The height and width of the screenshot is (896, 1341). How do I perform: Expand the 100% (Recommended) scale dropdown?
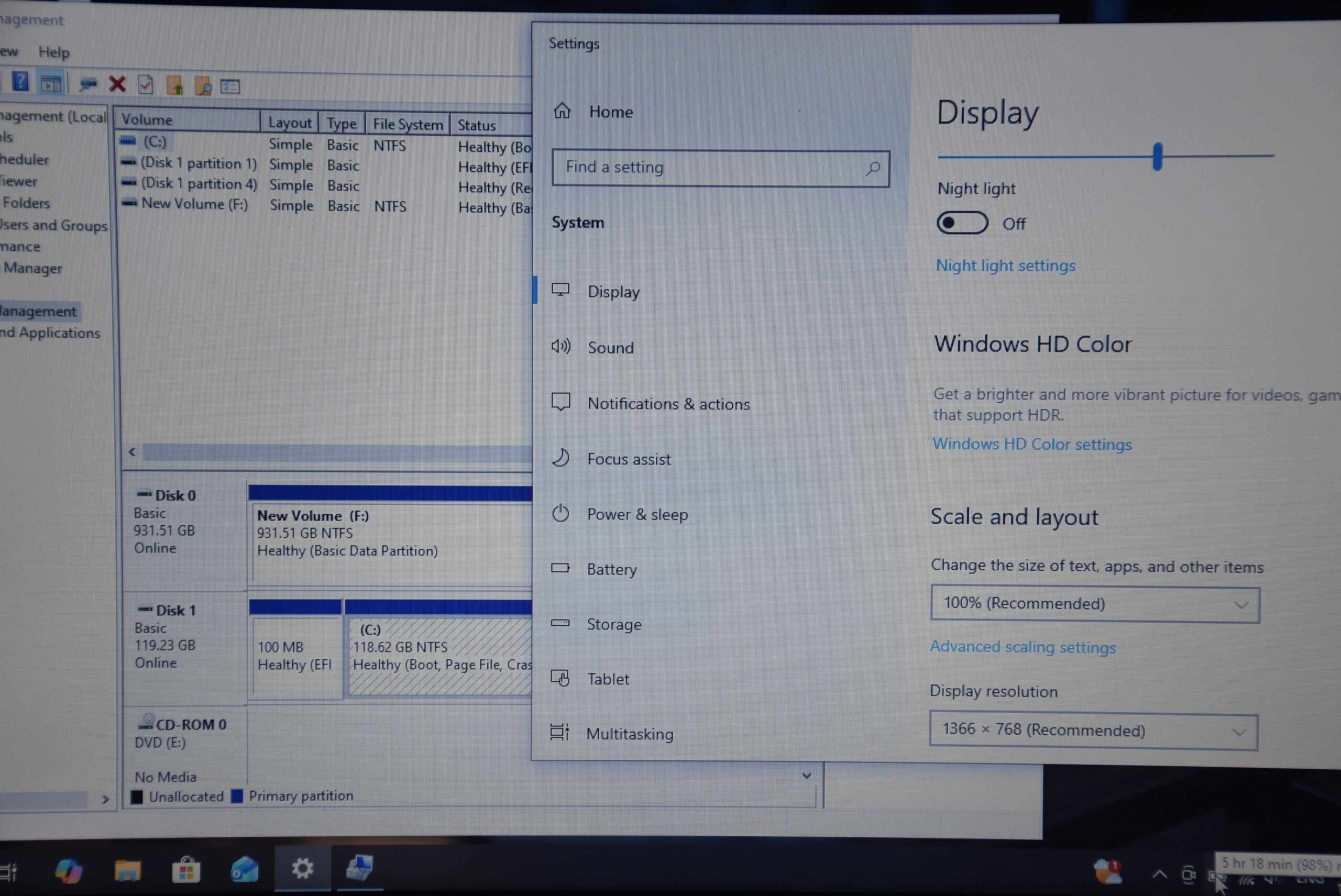click(x=1095, y=604)
